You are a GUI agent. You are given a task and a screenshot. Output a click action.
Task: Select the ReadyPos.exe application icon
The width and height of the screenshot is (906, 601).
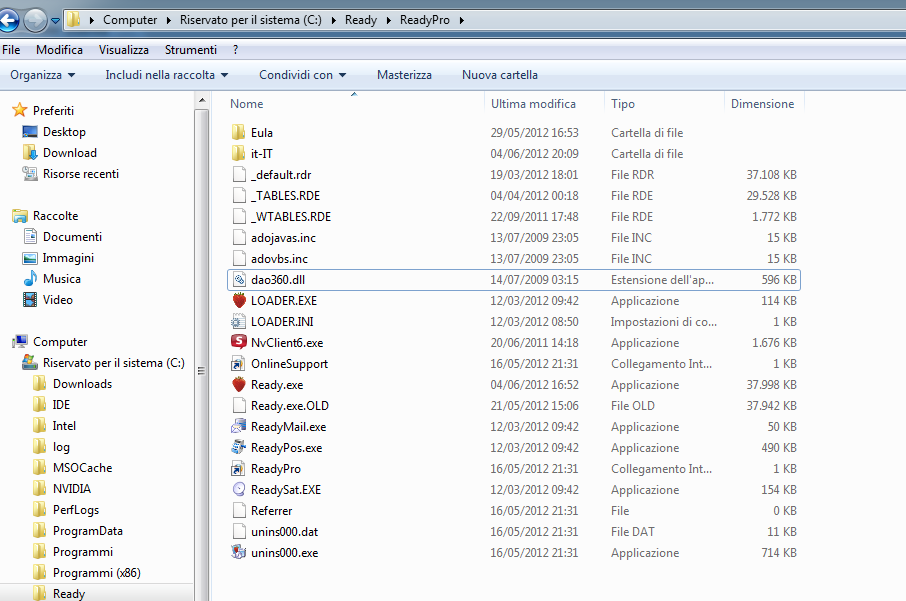pos(239,447)
